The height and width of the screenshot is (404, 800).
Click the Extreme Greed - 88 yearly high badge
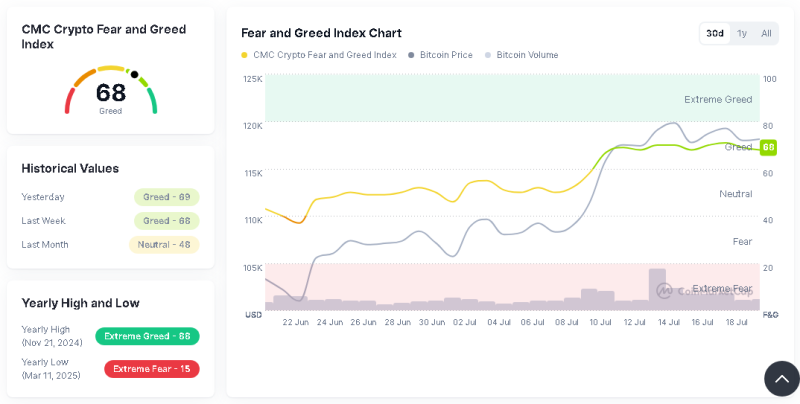[147, 336]
